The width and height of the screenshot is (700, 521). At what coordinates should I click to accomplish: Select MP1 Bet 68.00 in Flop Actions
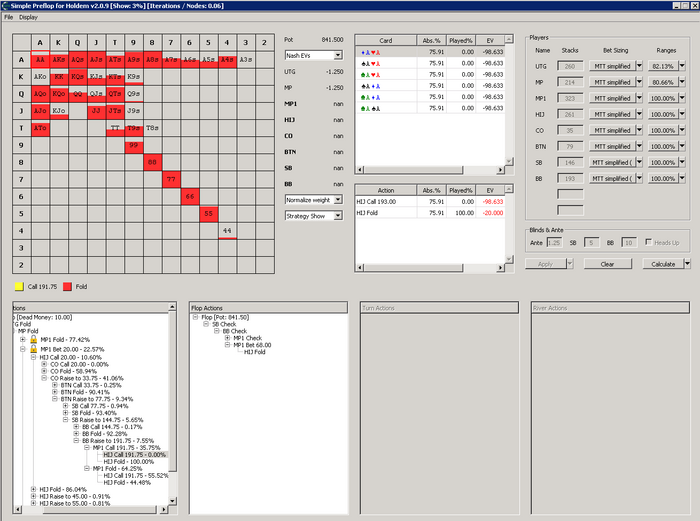252,345
